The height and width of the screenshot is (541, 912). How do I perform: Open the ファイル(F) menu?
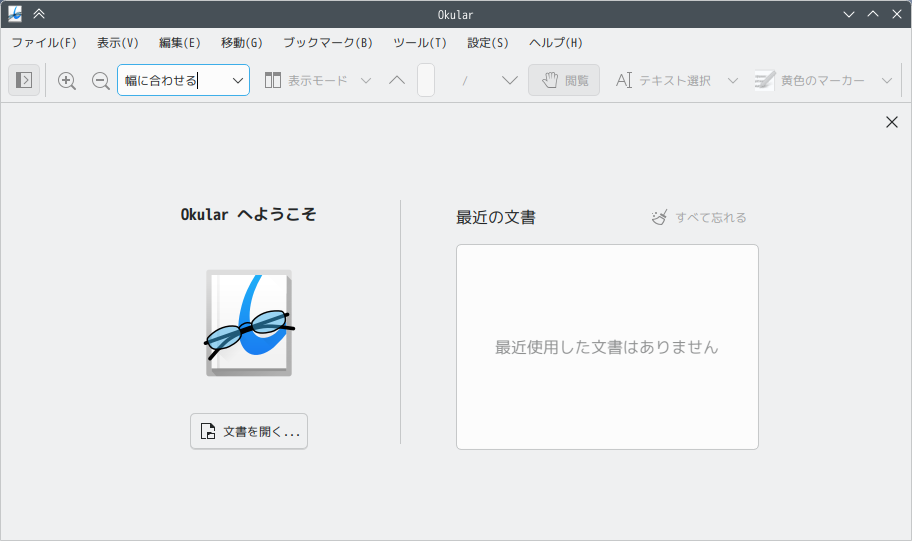tap(44, 43)
